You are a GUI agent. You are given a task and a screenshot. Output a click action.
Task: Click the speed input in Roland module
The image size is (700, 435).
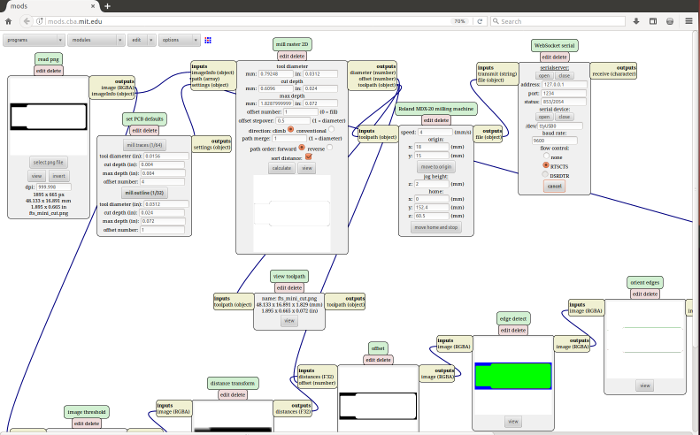(435, 132)
